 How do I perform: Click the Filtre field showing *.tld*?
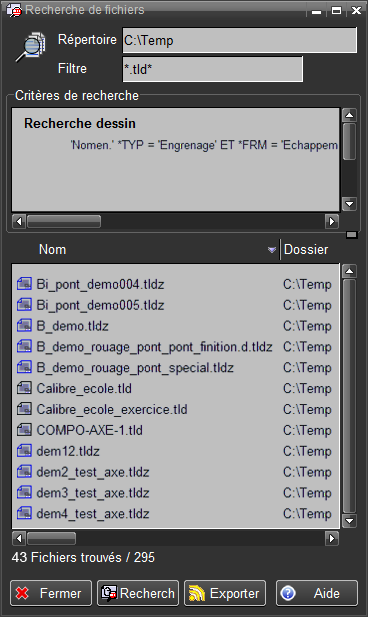[213, 69]
